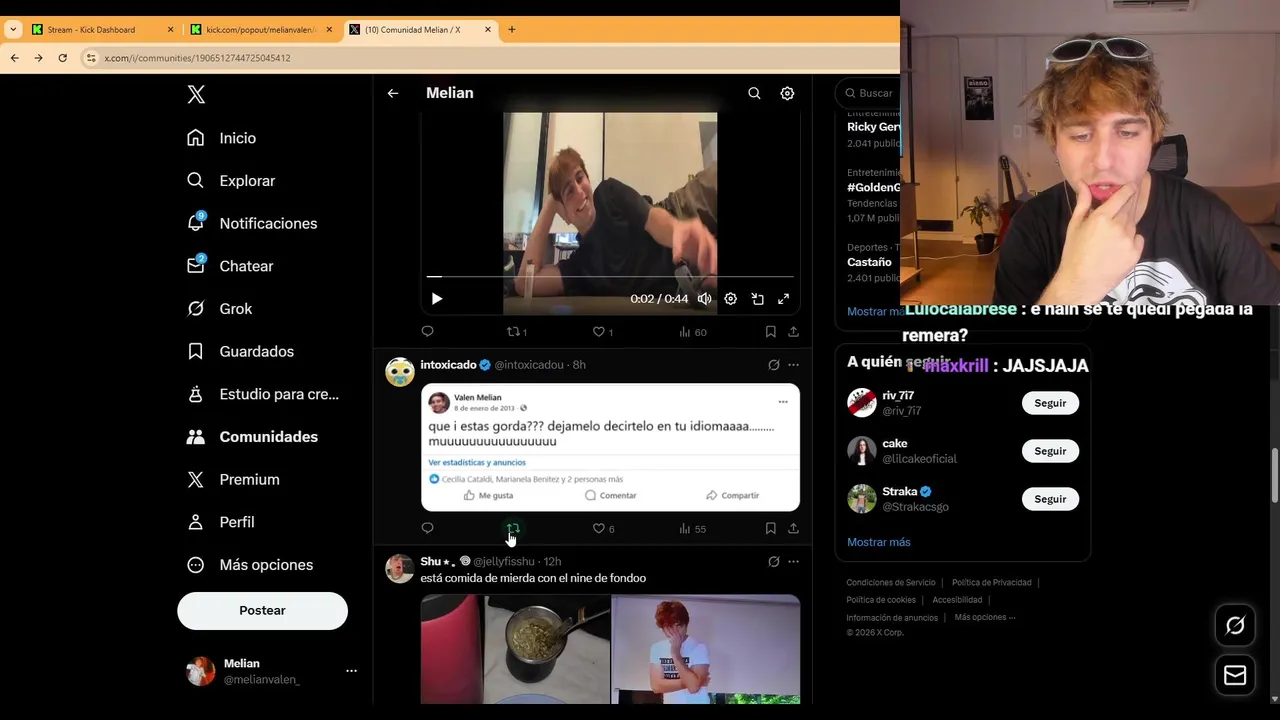Viewport: 1280px width, 720px height.
Task: Open intoxicado profile avatar
Action: tap(400, 372)
